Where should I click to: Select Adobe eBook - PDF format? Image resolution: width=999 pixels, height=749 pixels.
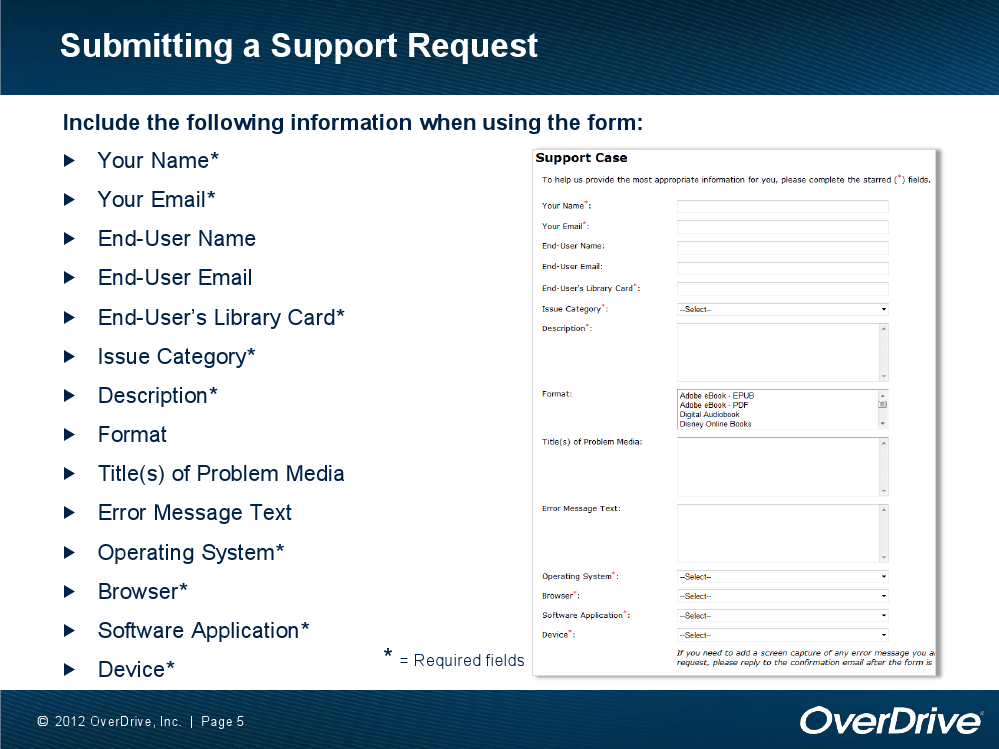click(714, 405)
